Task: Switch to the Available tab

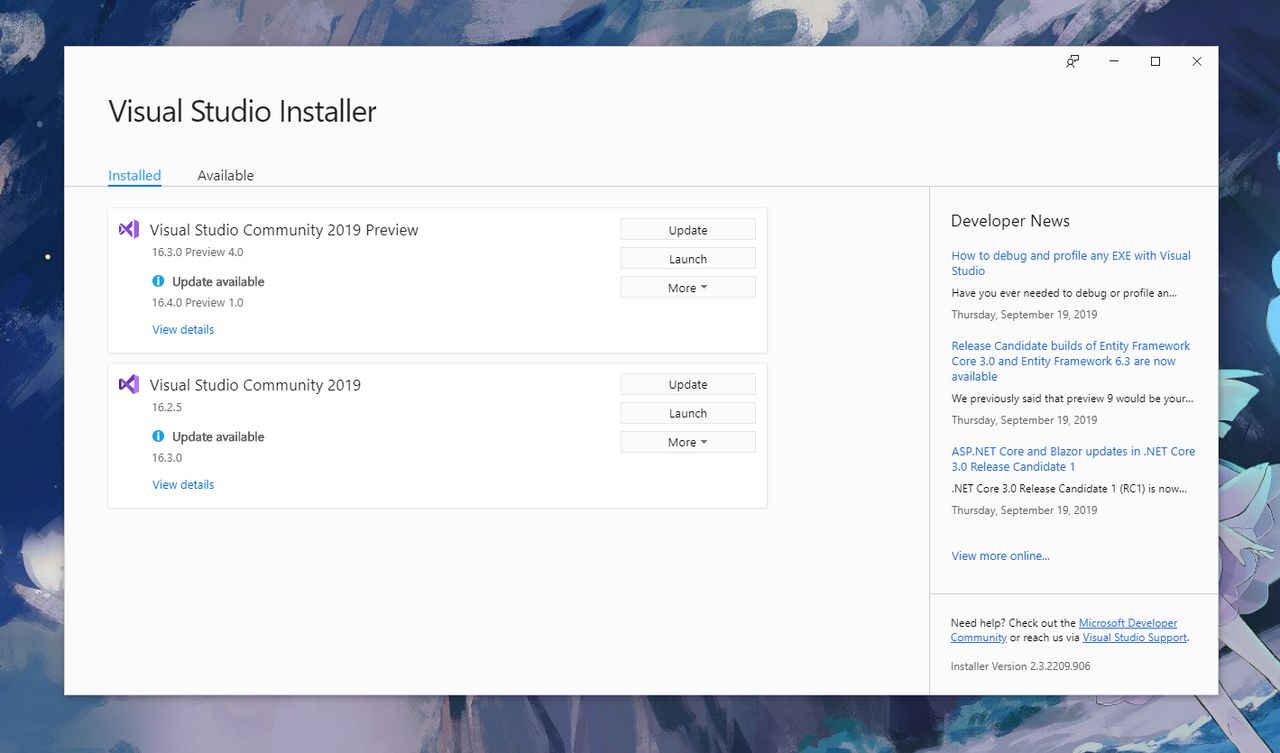Action: [225, 175]
